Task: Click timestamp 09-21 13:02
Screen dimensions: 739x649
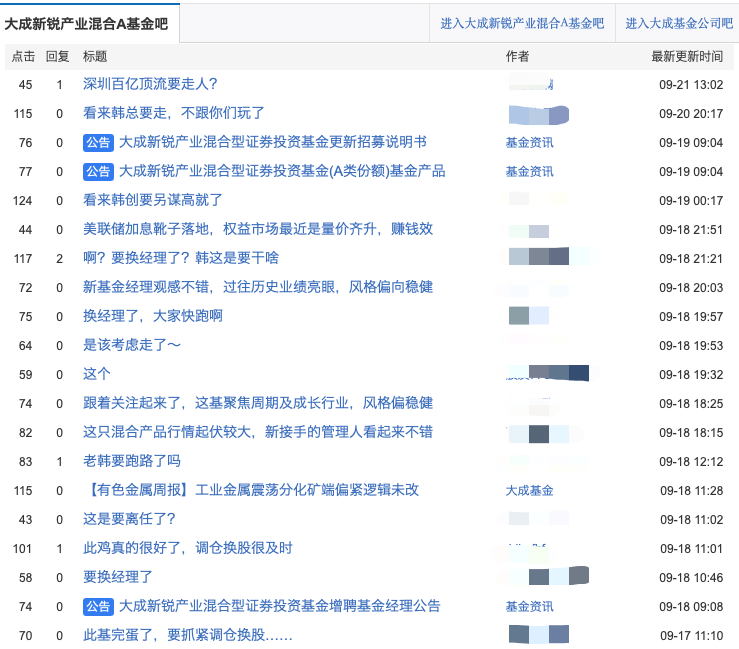Action: coord(691,85)
